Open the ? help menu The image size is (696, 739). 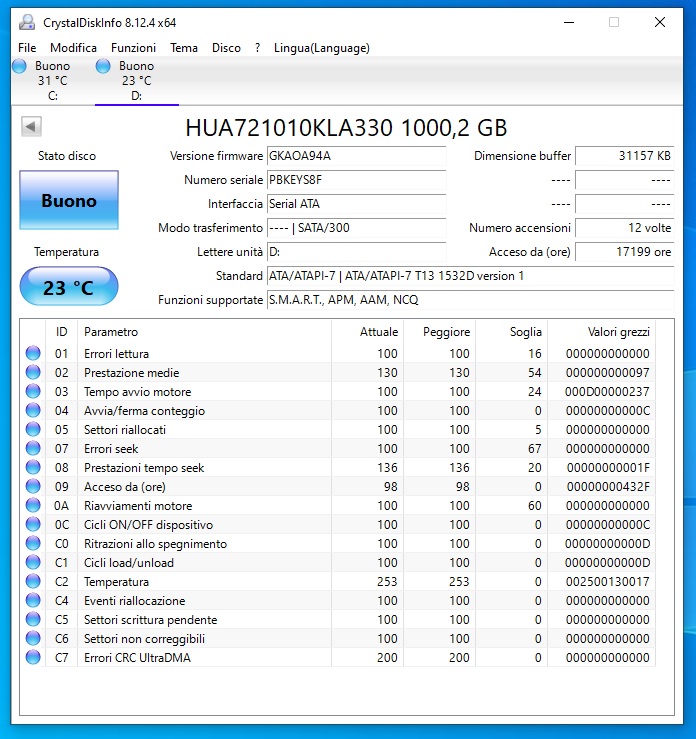[257, 48]
